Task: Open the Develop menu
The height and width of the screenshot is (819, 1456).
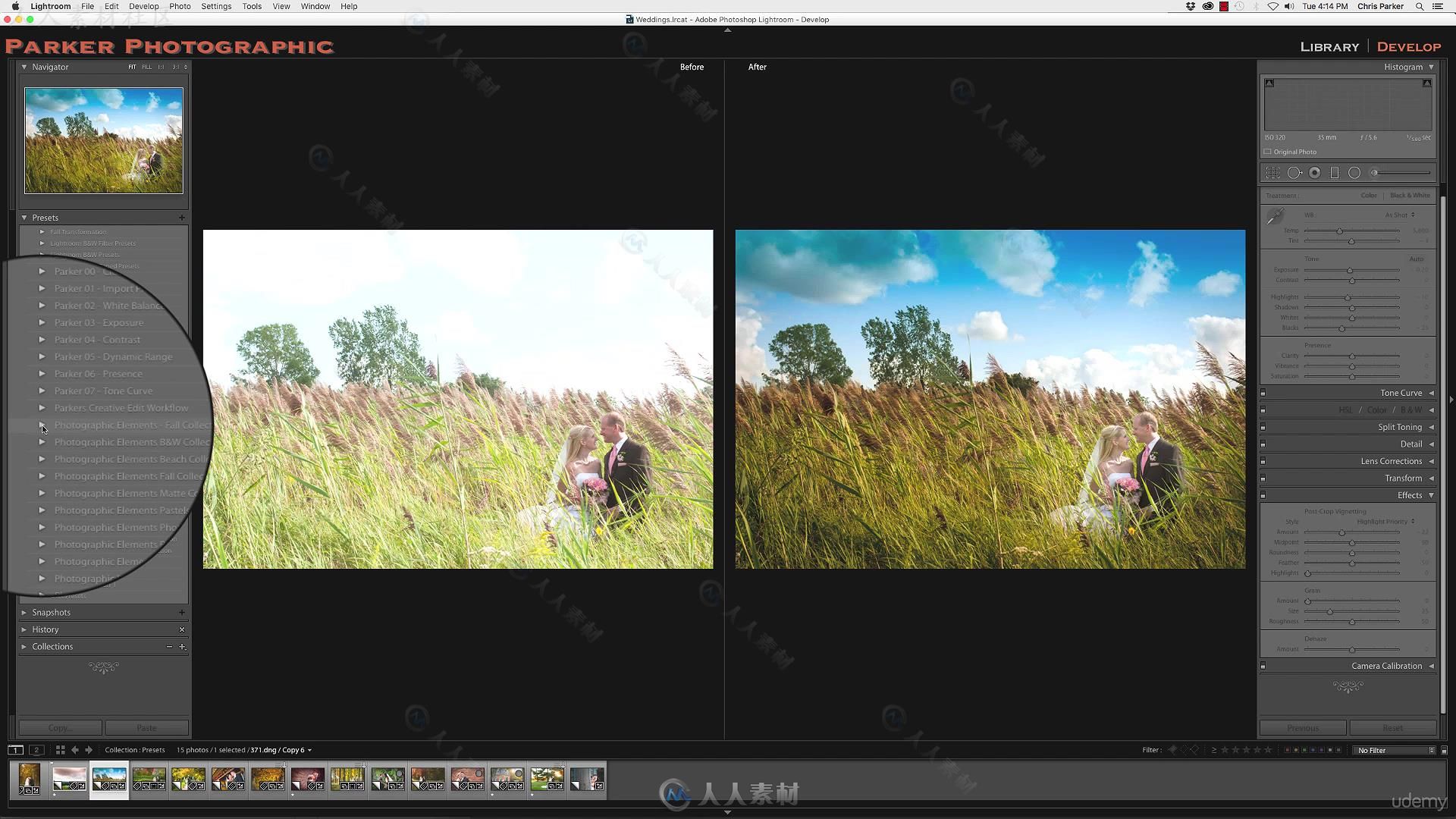Action: [144, 7]
